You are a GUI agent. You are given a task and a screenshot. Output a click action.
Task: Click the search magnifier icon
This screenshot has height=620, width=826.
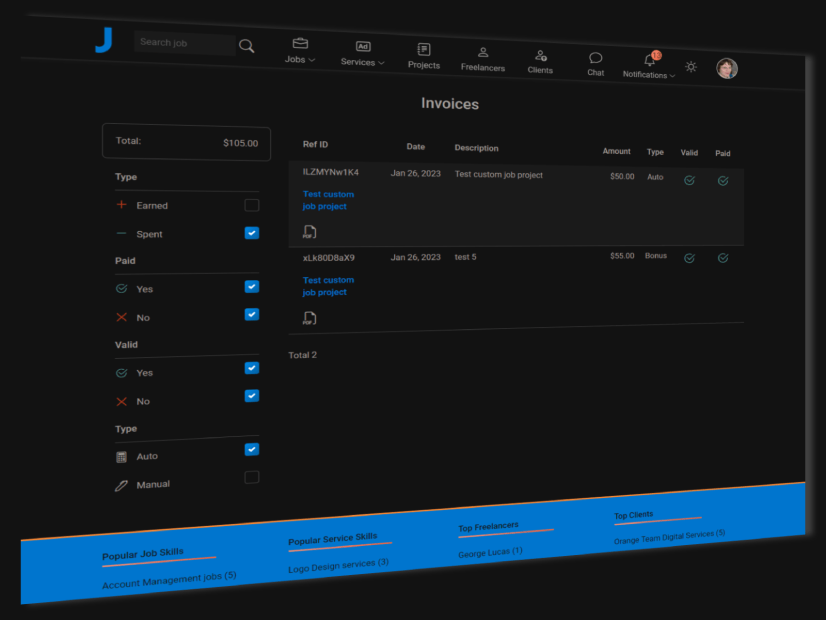point(247,46)
